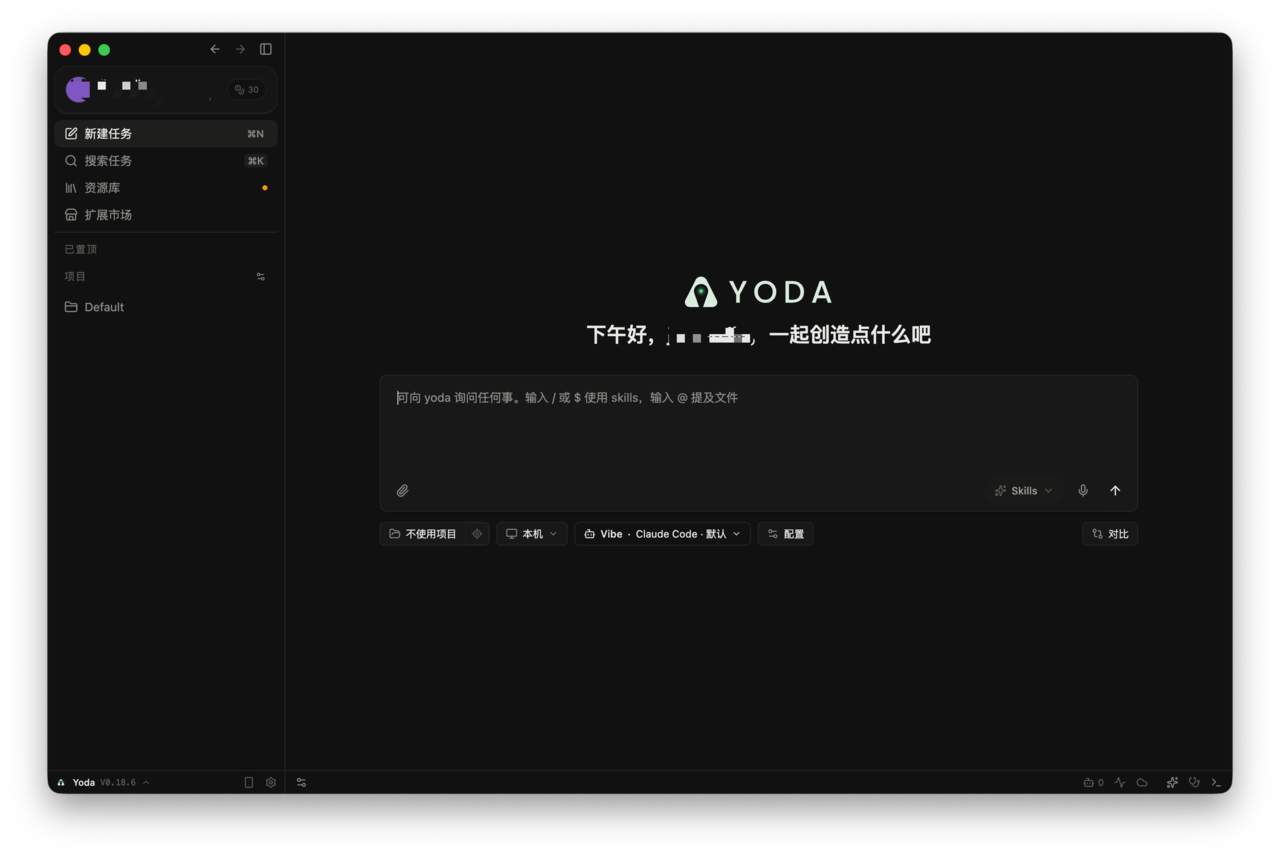
Task: Go back with the left arrow icon
Action: pos(215,49)
